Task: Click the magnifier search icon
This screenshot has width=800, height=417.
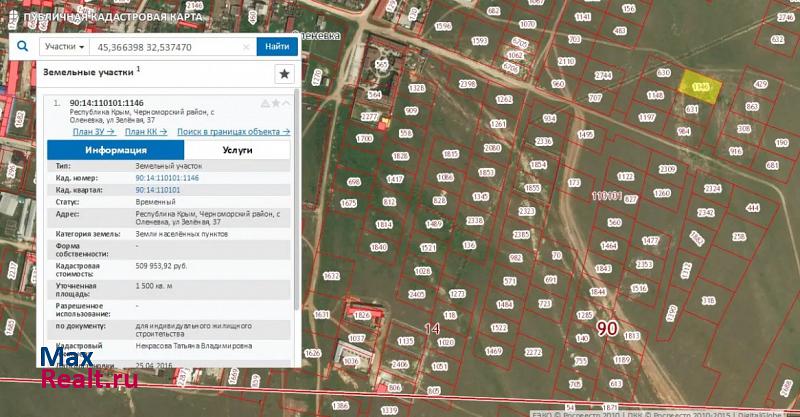Action: click(21, 46)
